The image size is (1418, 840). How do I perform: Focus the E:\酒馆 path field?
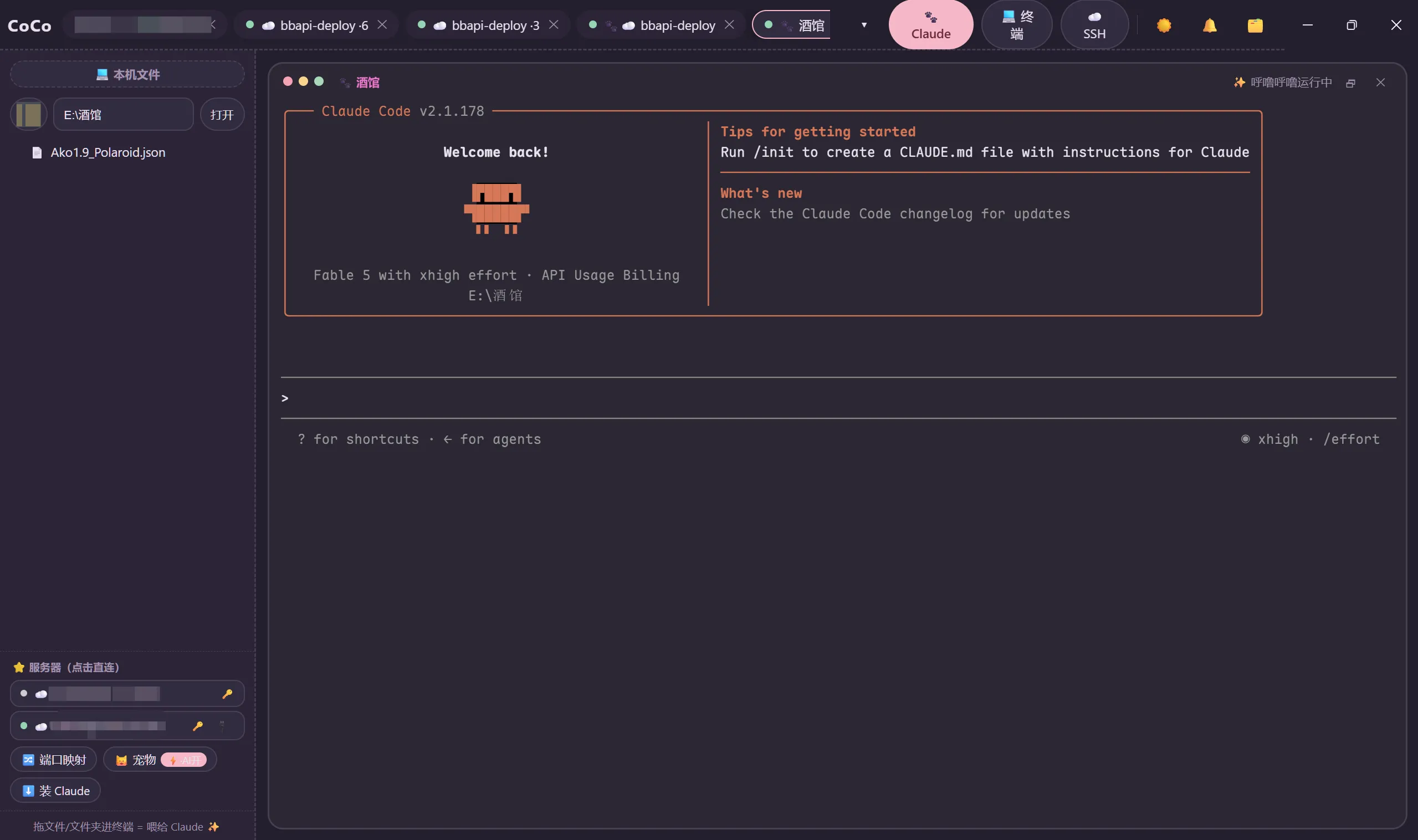click(124, 115)
